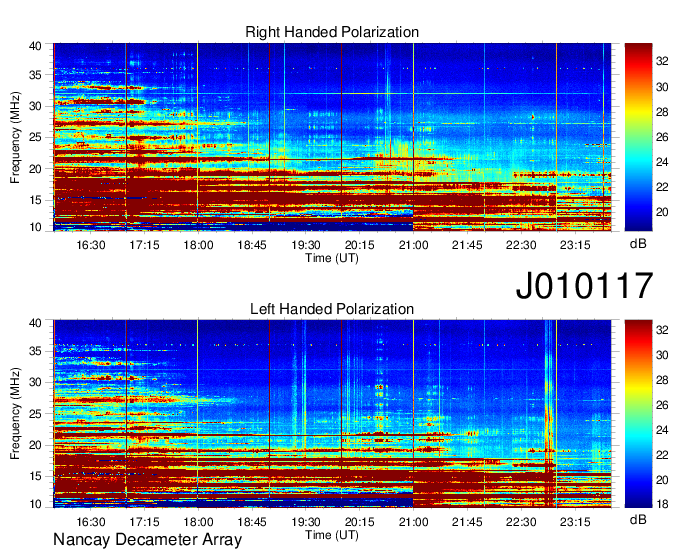Click the 18 value on lower color bar
This screenshot has height=552, width=680.
tap(662, 504)
